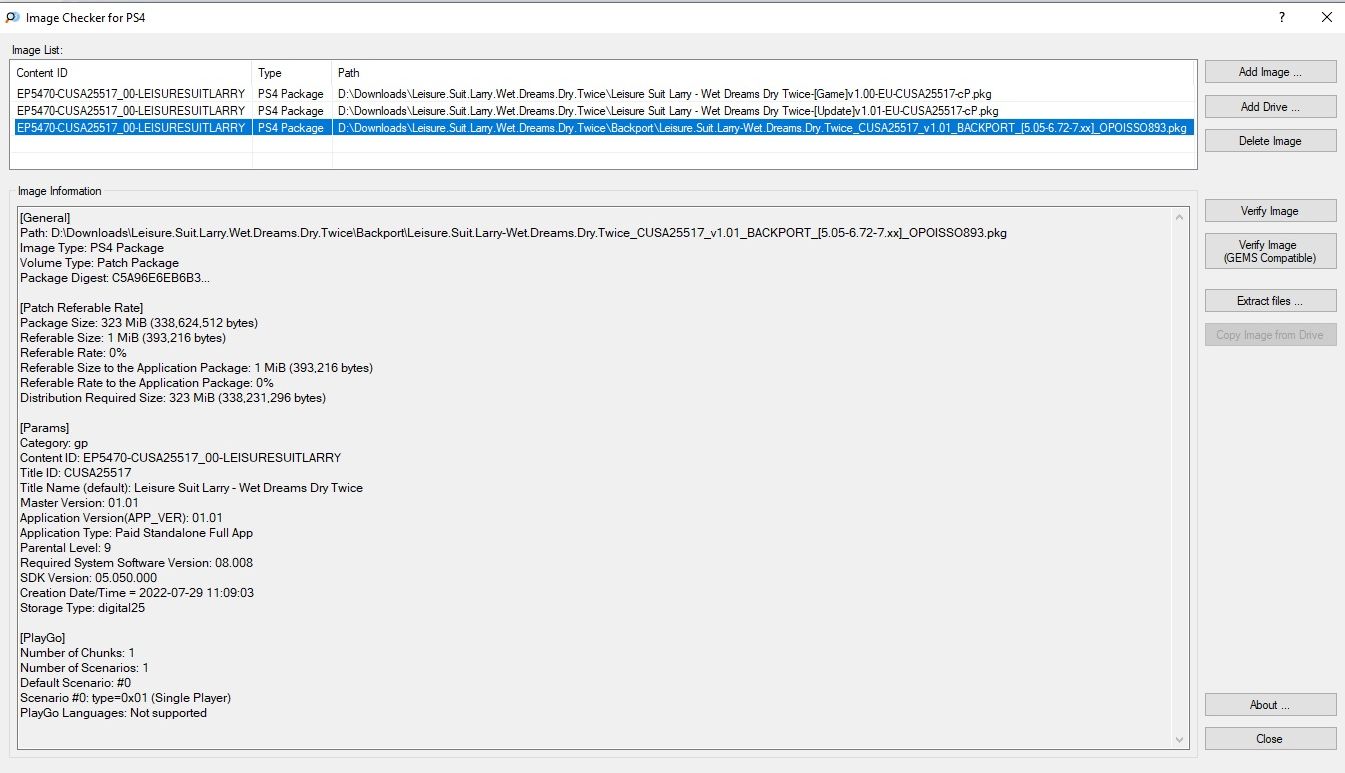The image size is (1345, 773).
Task: Click the [General] section heading text
Action: pos(45,218)
